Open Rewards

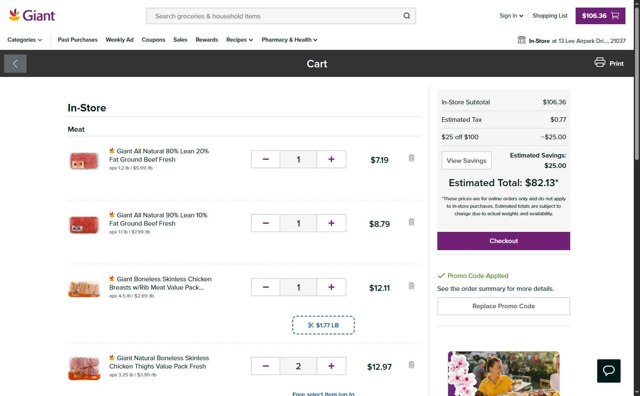207,40
